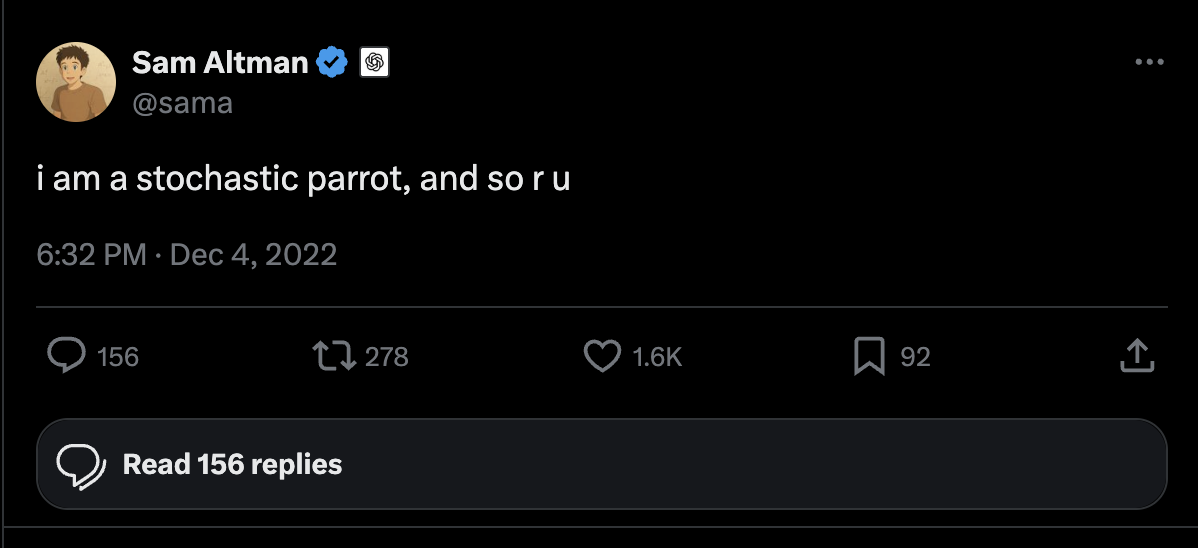Open Sam Altman's profile picture avatar
This screenshot has height=548, width=1198.
click(x=76, y=82)
